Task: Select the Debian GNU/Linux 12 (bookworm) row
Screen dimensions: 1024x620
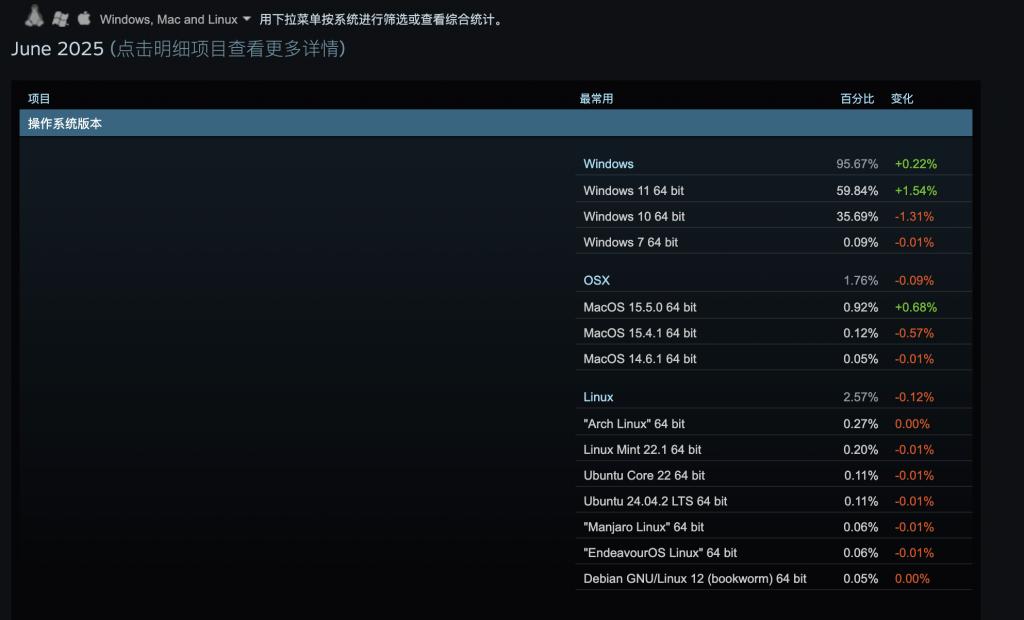Action: (774, 579)
